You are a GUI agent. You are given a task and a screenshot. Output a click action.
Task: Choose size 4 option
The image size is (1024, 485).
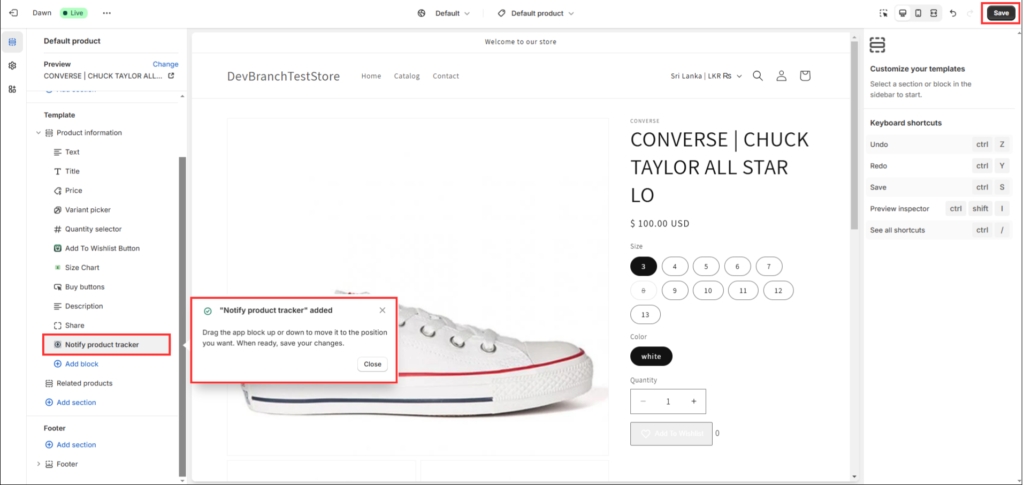(x=675, y=266)
